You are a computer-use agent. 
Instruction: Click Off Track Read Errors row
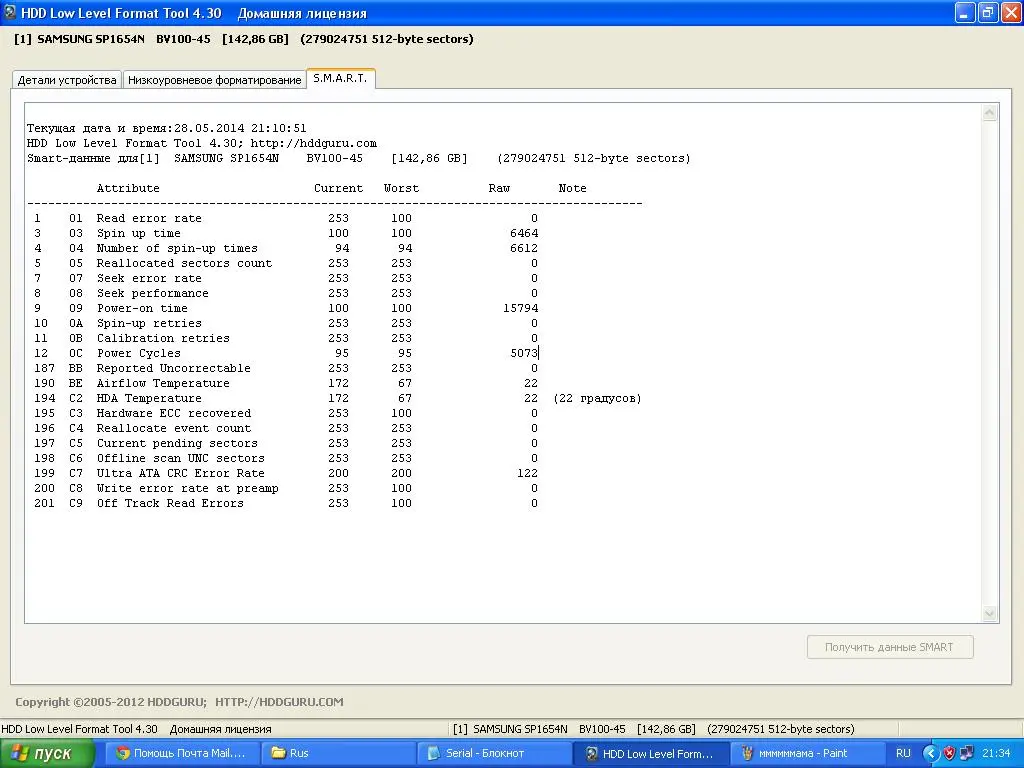tap(286, 504)
